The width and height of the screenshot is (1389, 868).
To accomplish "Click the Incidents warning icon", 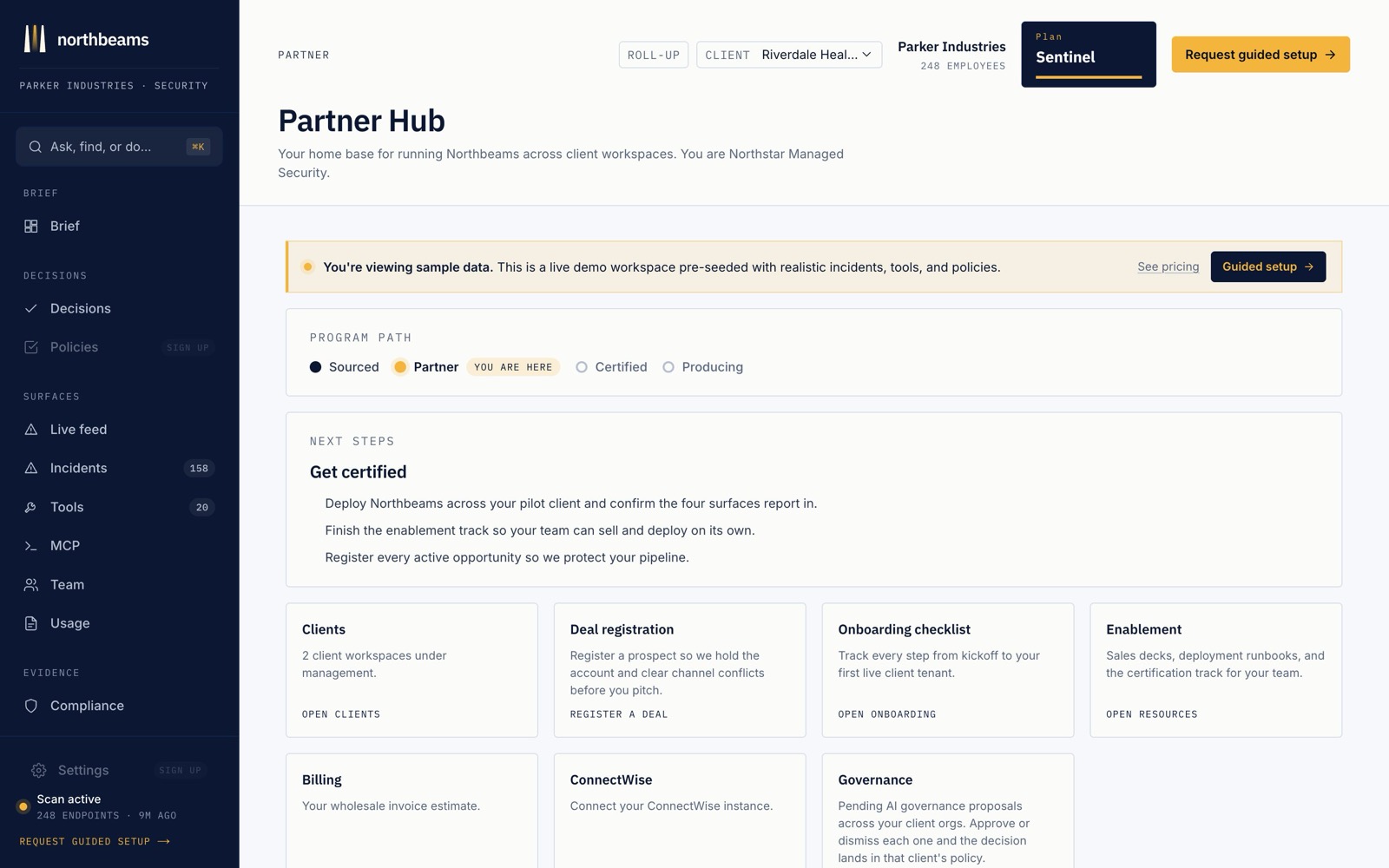I will pyautogui.click(x=31, y=468).
